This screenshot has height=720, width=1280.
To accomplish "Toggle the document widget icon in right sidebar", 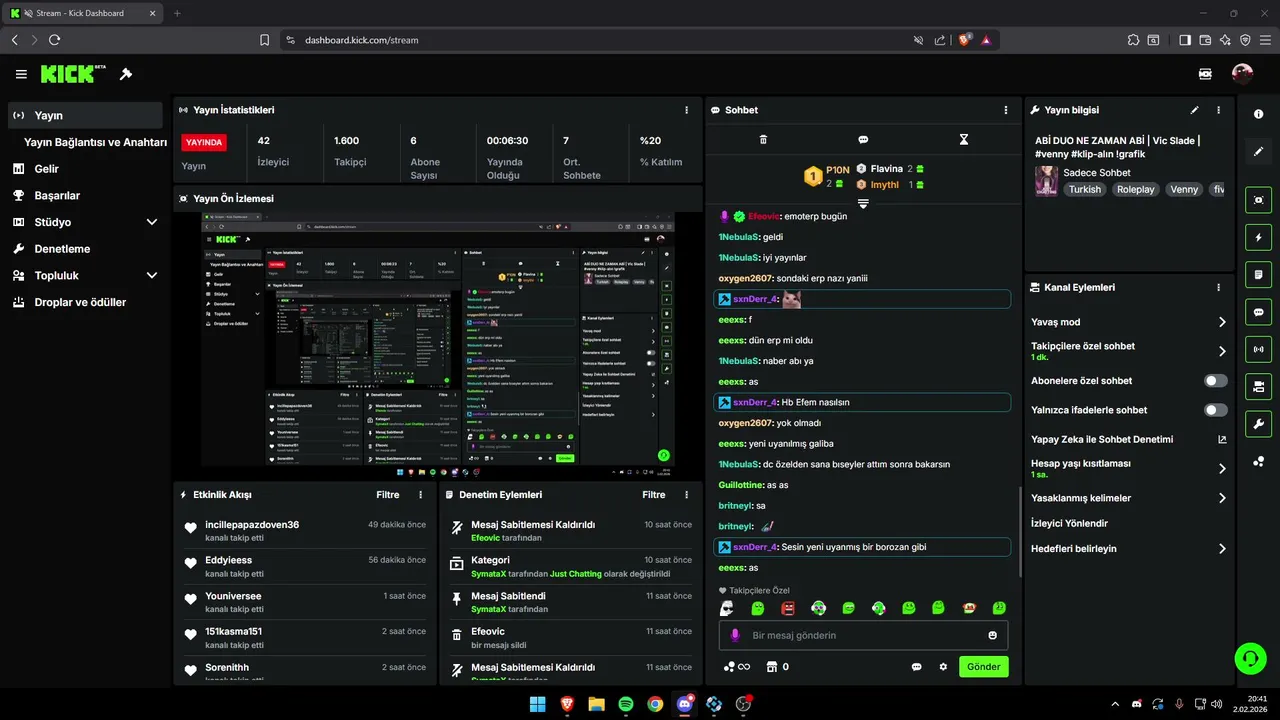I will pyautogui.click(x=1258, y=275).
